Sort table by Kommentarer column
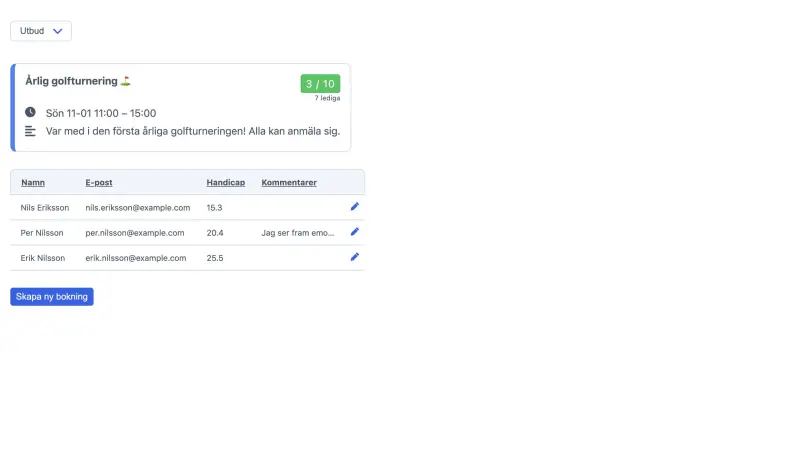 click(289, 183)
